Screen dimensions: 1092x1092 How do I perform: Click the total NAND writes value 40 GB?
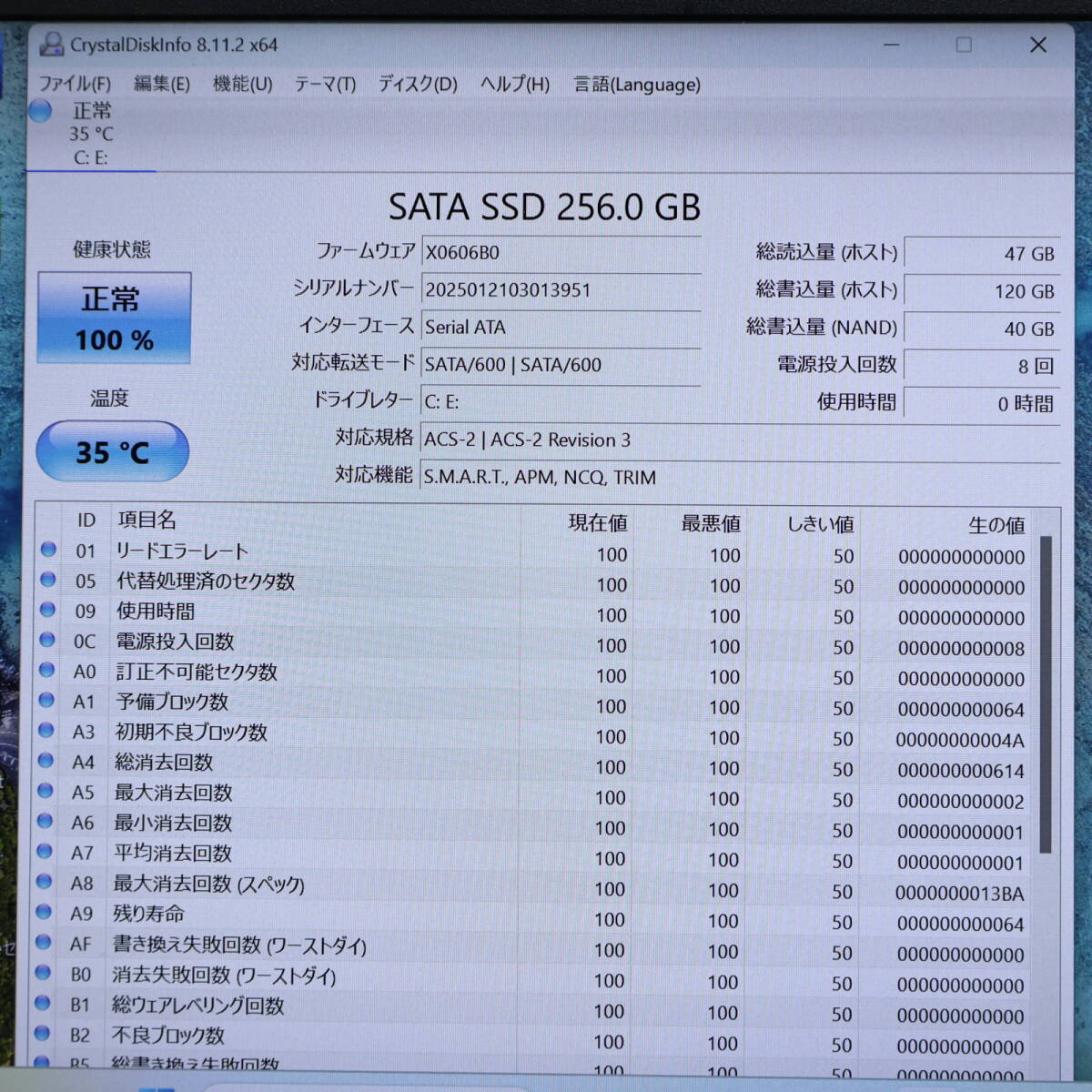click(983, 329)
